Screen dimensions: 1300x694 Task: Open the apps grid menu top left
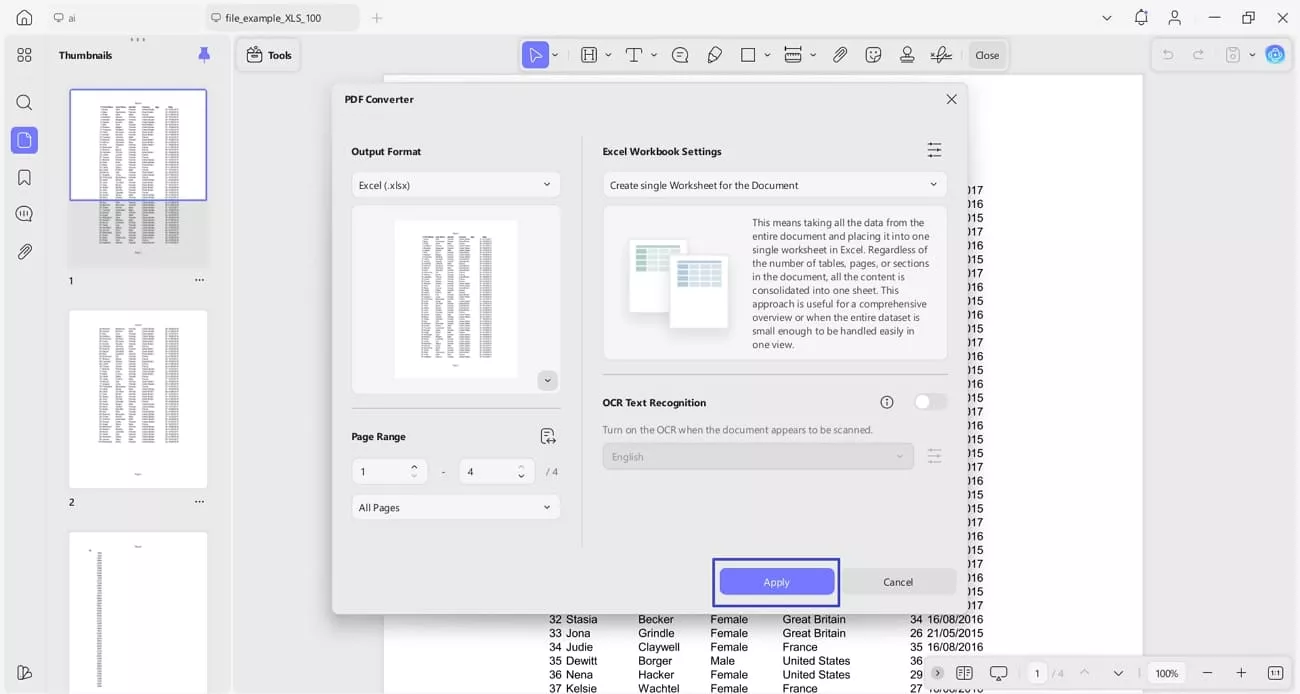pyautogui.click(x=24, y=55)
